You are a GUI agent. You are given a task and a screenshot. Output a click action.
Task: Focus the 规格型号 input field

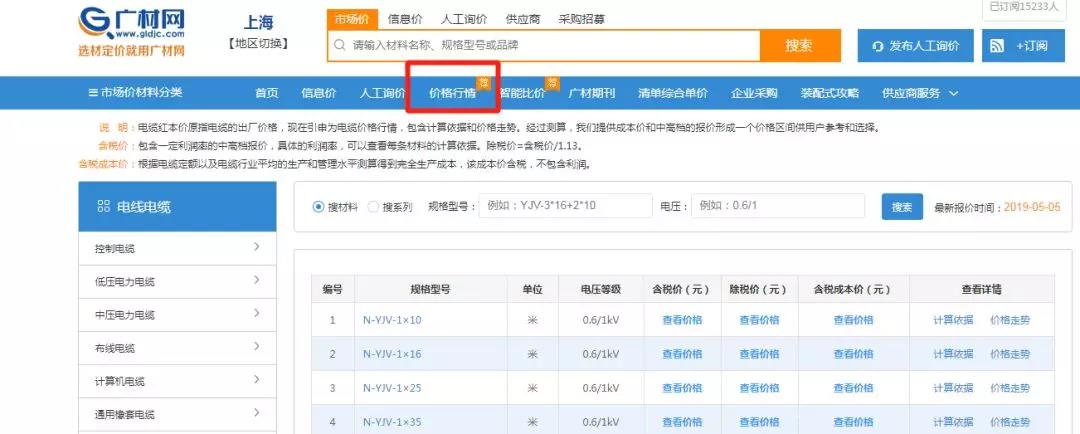point(565,206)
